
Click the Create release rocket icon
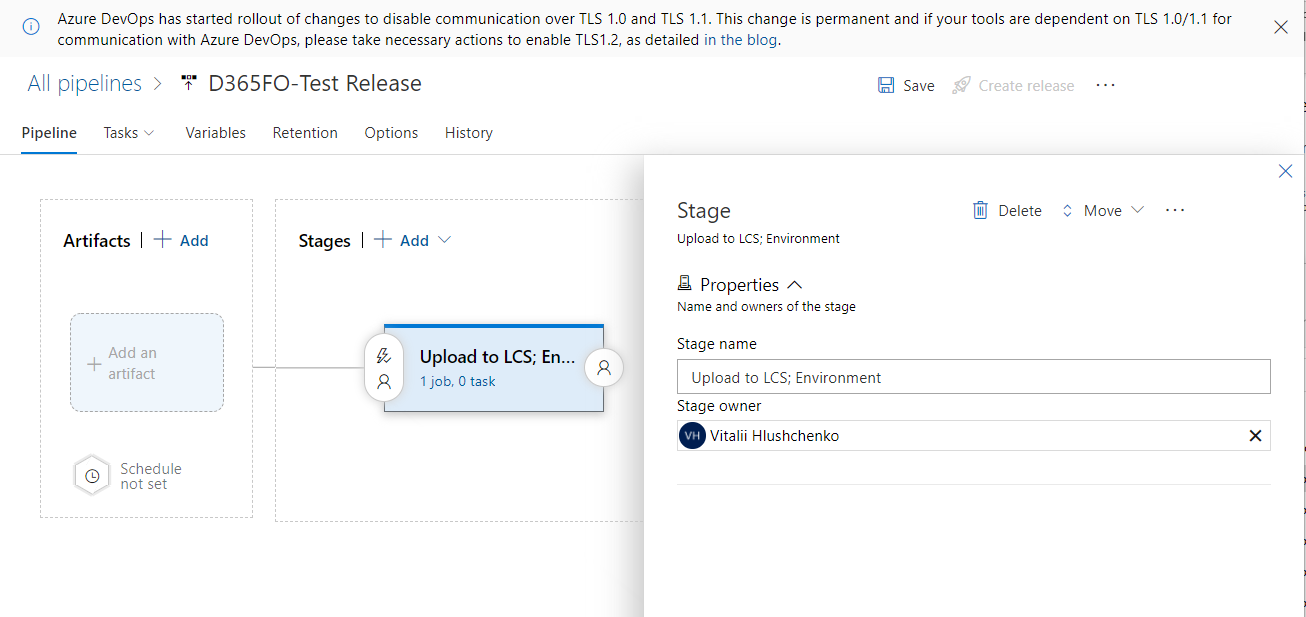point(961,85)
